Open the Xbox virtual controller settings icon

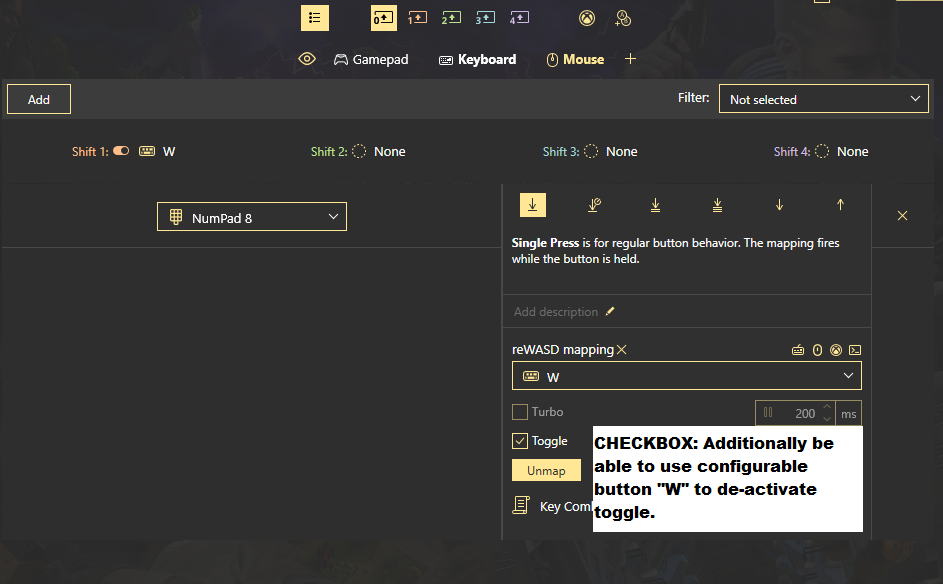pyautogui.click(x=587, y=18)
